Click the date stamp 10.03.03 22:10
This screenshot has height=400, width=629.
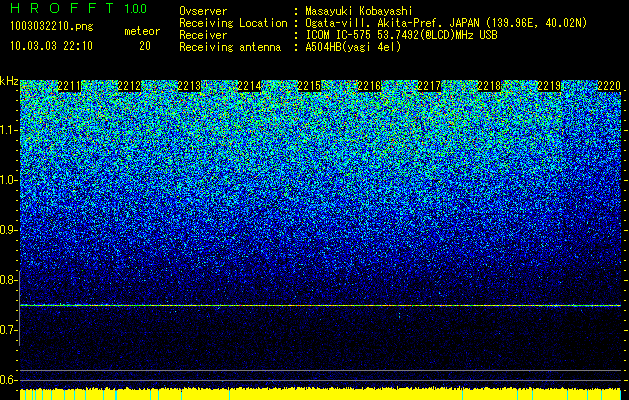(x=51, y=46)
